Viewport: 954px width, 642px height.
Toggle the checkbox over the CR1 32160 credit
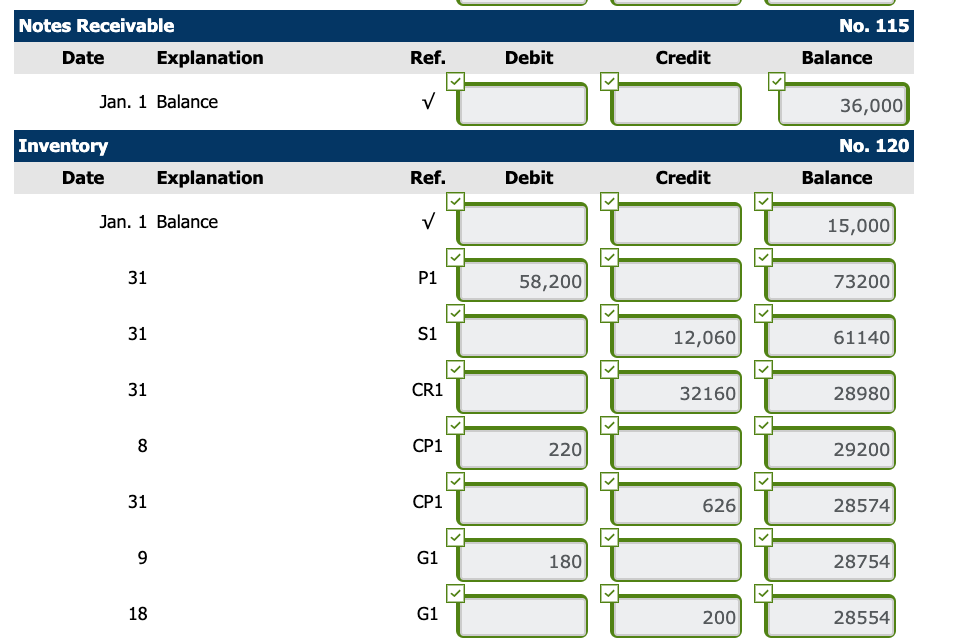610,371
